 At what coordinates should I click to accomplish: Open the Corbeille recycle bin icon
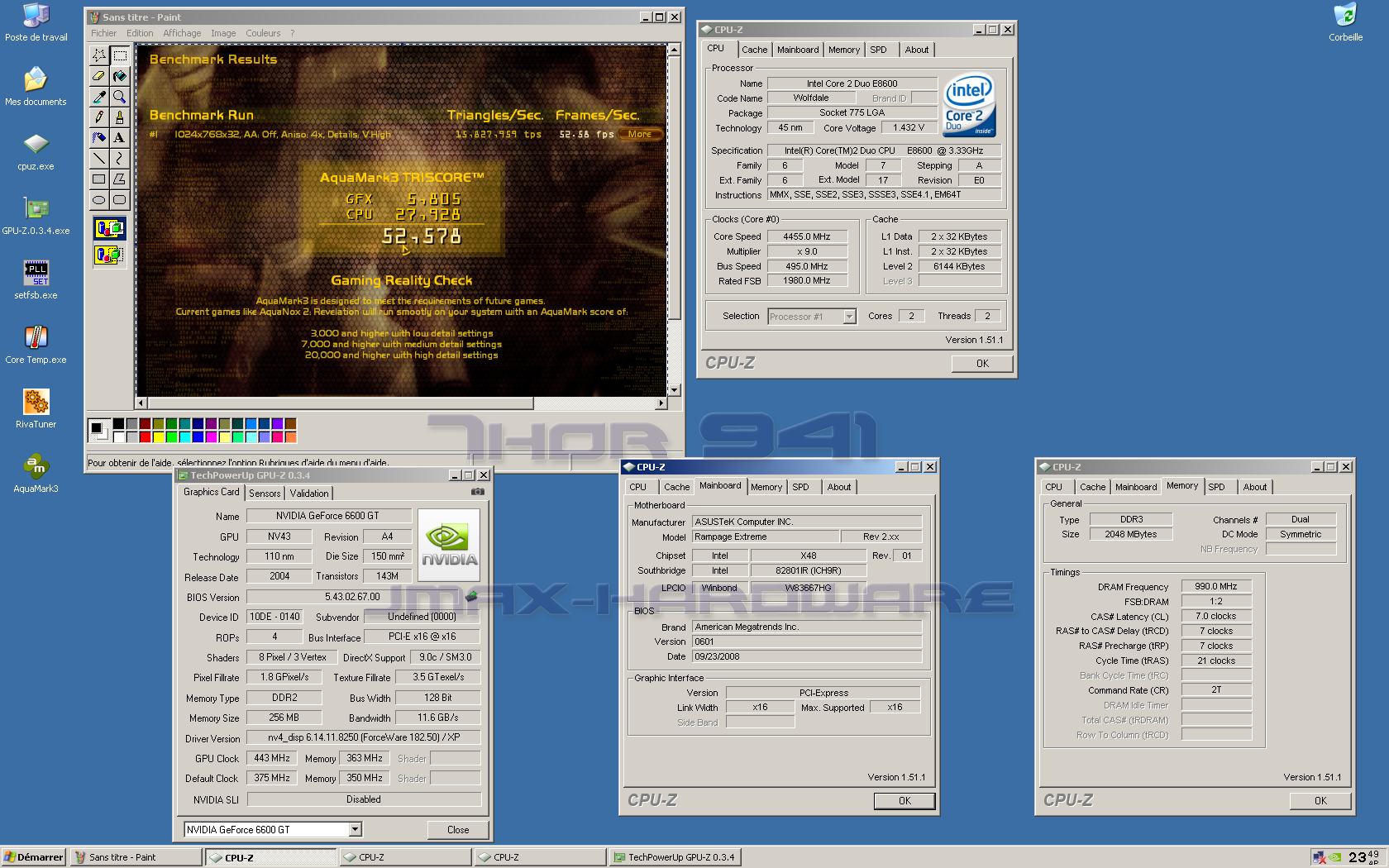(x=1345, y=22)
